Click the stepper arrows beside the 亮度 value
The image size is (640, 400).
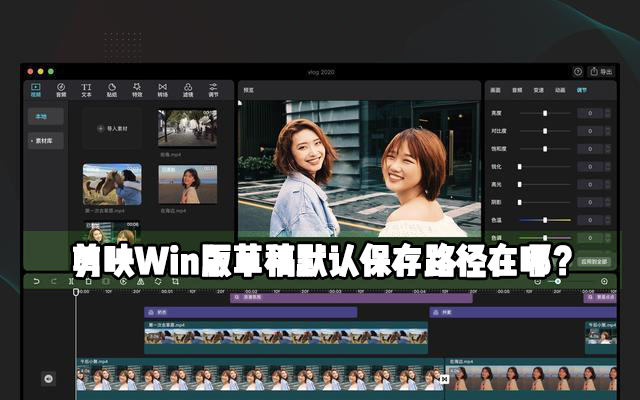click(608, 113)
